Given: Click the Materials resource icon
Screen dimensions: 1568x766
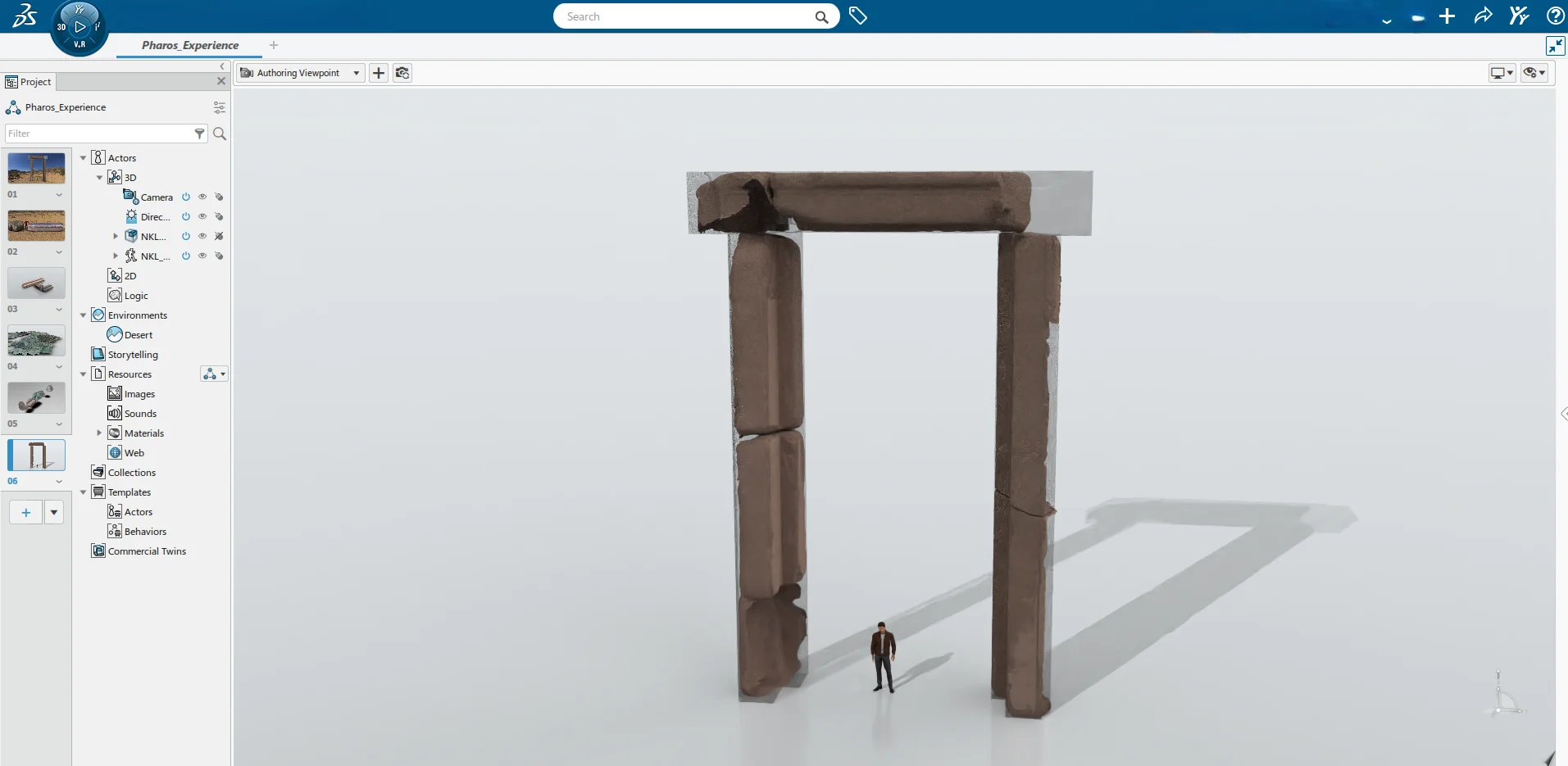Looking at the screenshot, I should 116,433.
